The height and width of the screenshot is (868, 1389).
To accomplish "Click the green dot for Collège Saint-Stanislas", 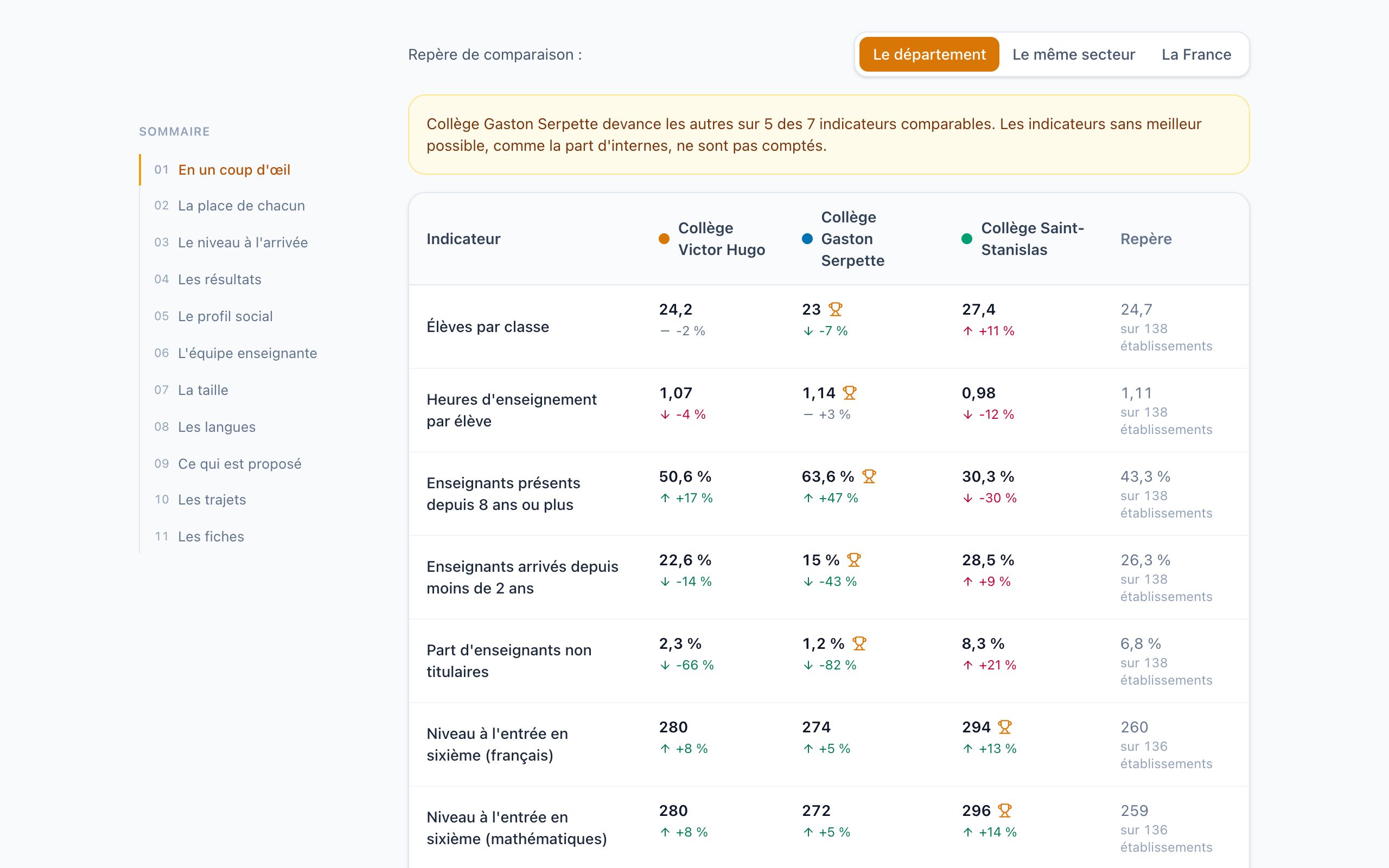I will pyautogui.click(x=966, y=239).
